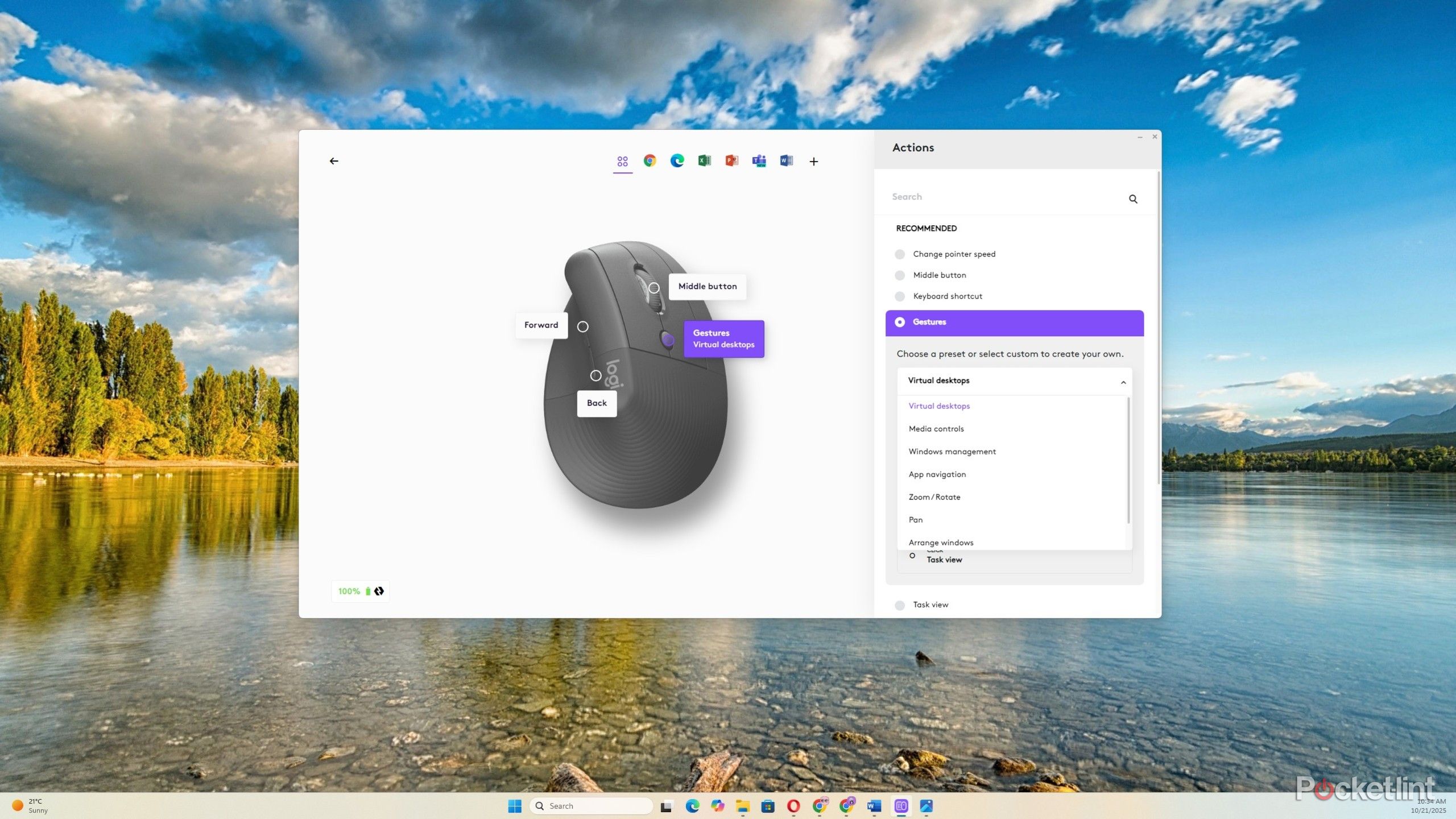The height and width of the screenshot is (819, 1456).
Task: Open the Excel app profile
Action: click(704, 161)
